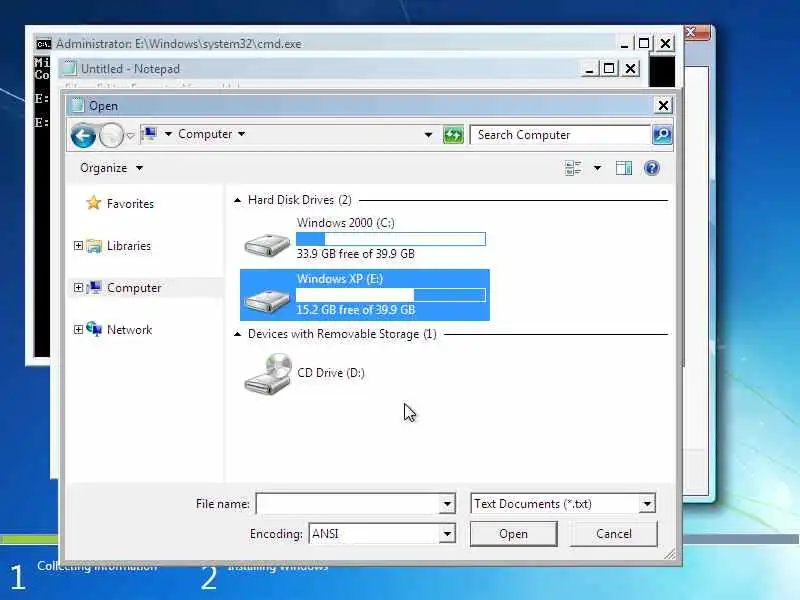
Task: Click the 15.2 GB free of 39.9 GB text
Action: (x=356, y=310)
